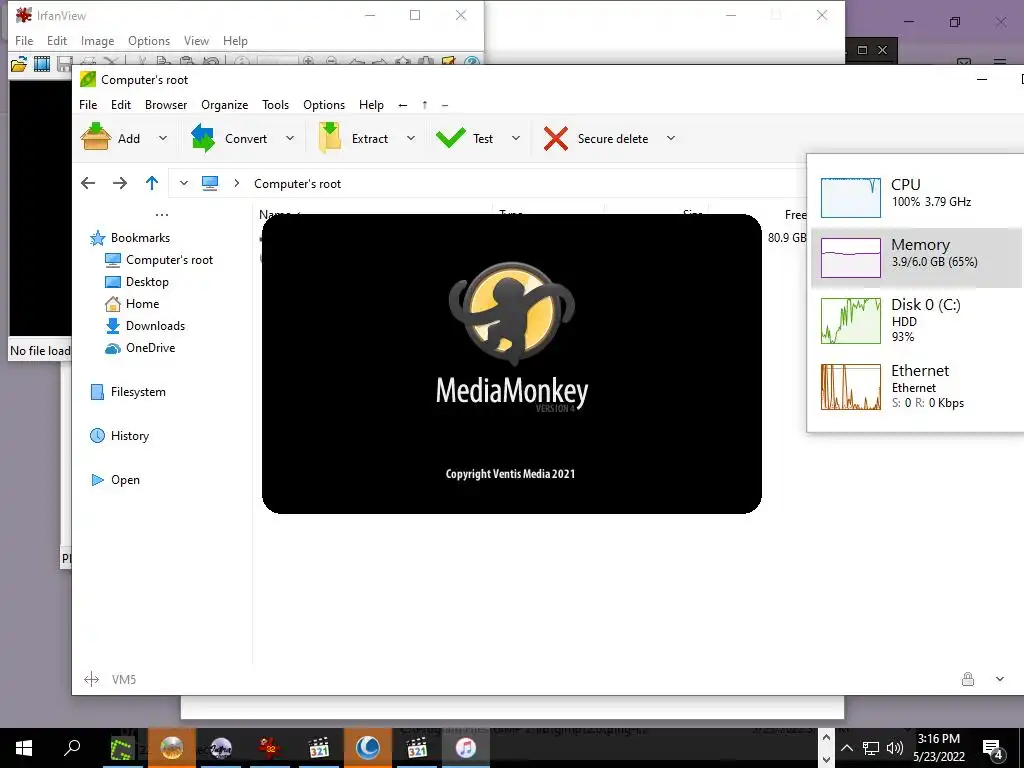Click the OneDrive cloud icon in sidebar

(113, 348)
